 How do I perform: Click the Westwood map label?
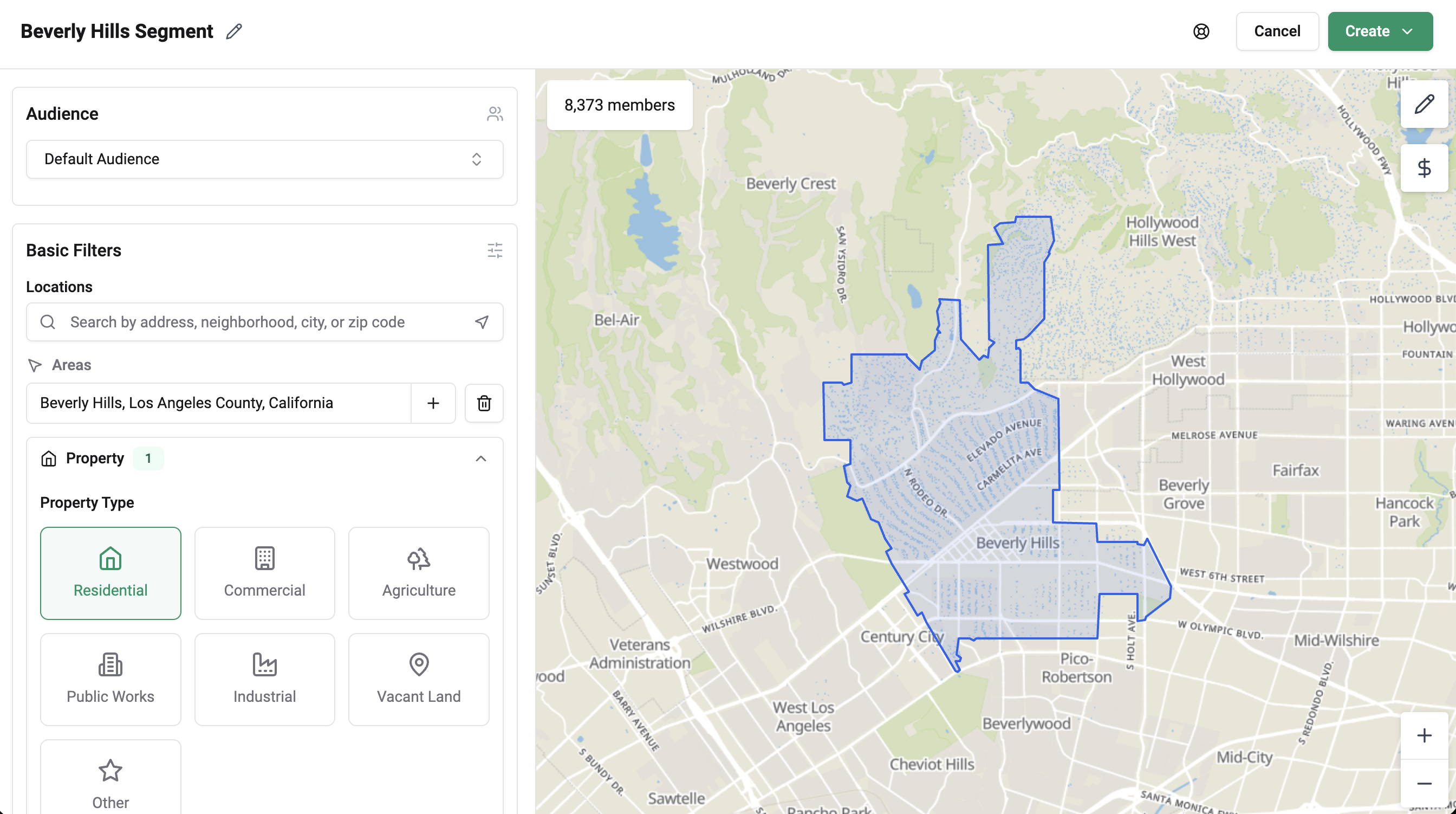742,564
